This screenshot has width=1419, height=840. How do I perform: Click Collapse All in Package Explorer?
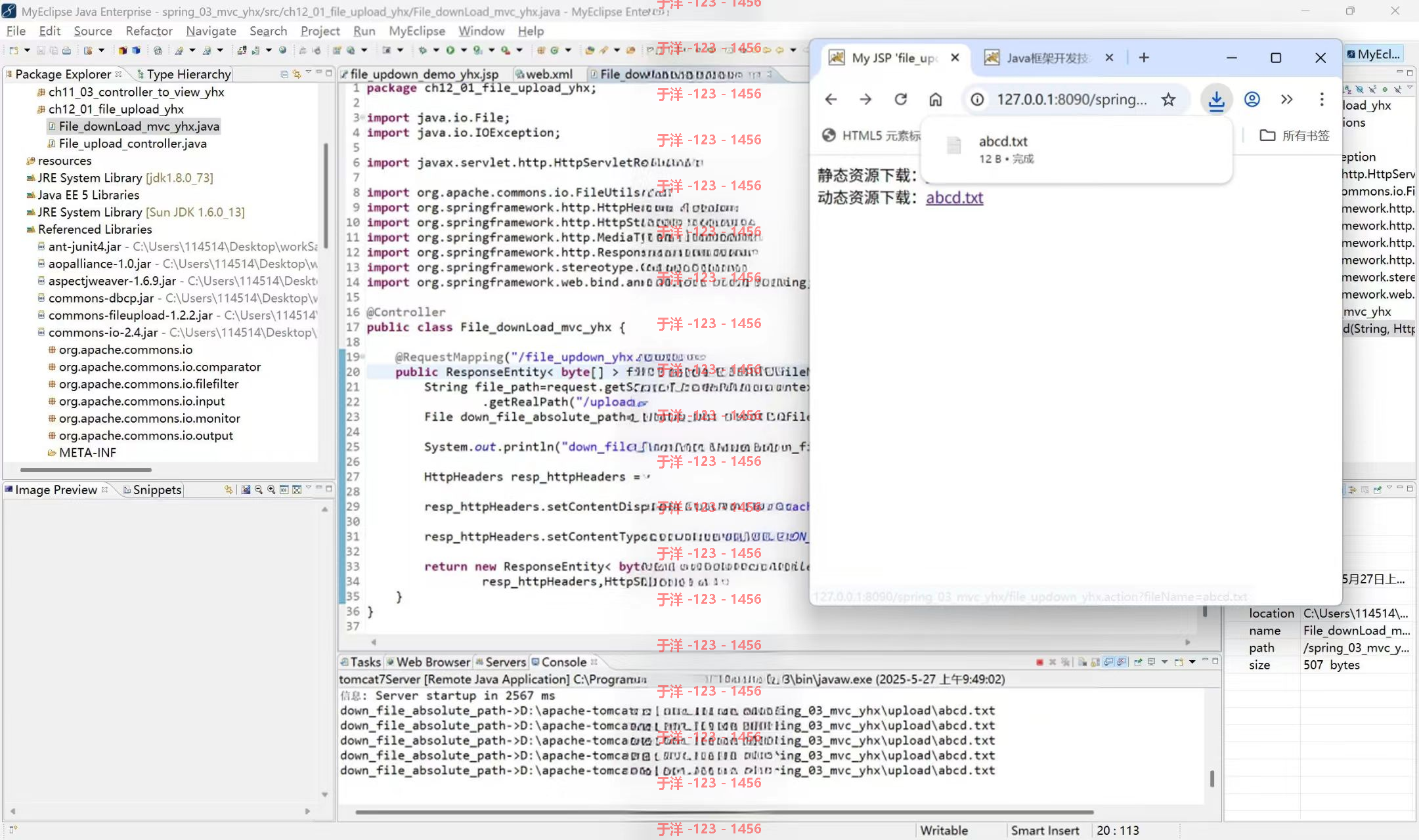pos(284,74)
